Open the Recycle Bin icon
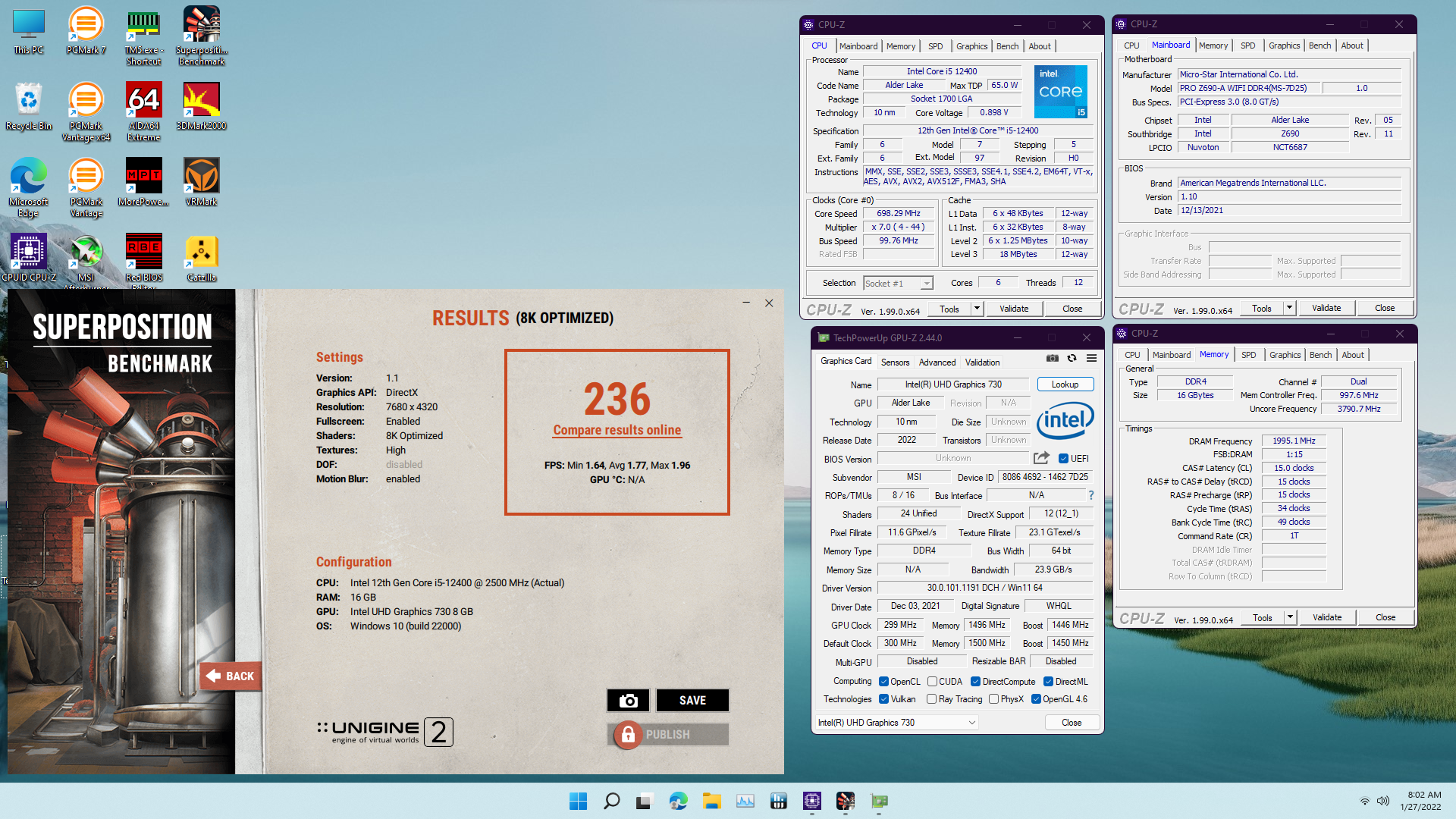The image size is (1456, 819). coord(29,107)
